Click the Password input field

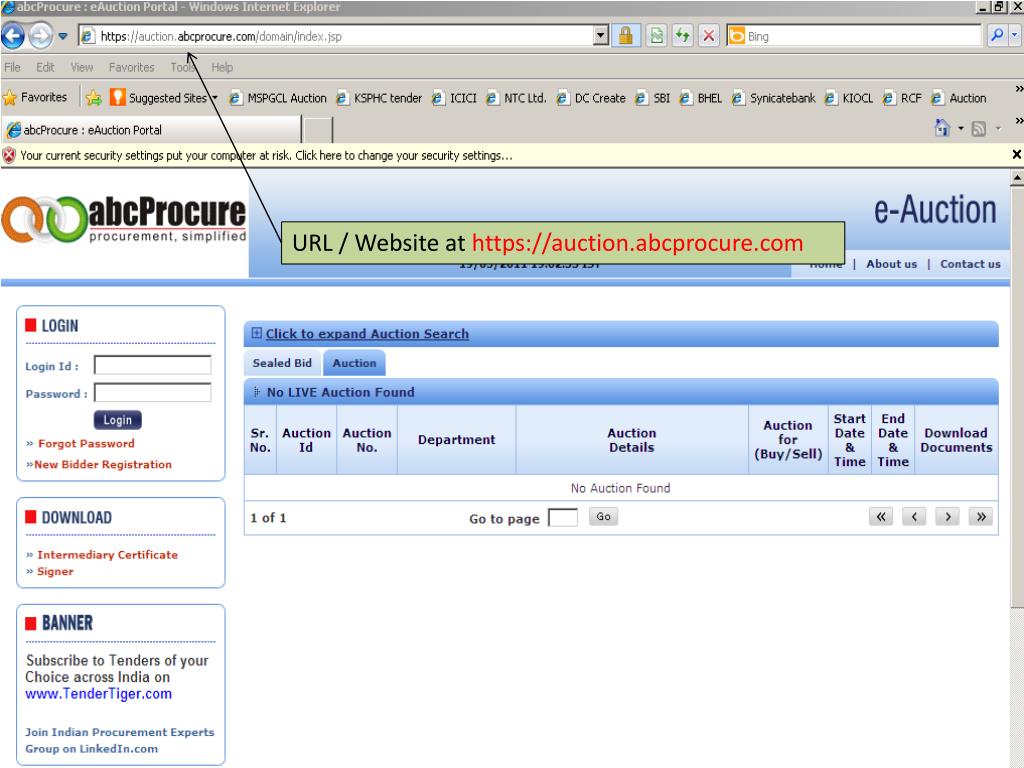click(x=152, y=392)
